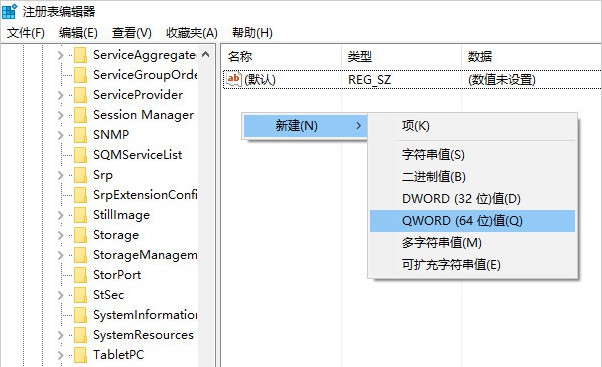602x367 pixels.
Task: Click the (数值未设置) data cell
Action: pyautogui.click(x=502, y=79)
